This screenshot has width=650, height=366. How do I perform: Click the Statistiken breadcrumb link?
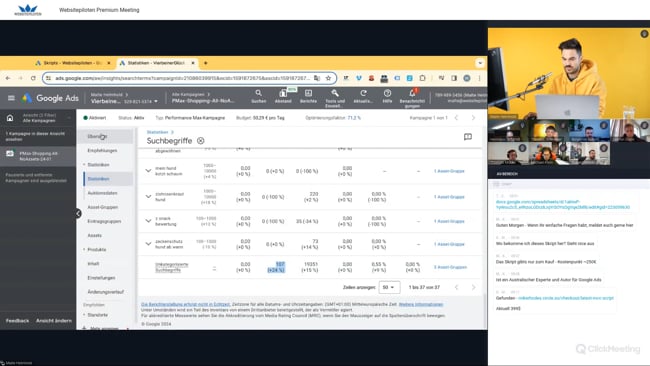click(x=157, y=132)
